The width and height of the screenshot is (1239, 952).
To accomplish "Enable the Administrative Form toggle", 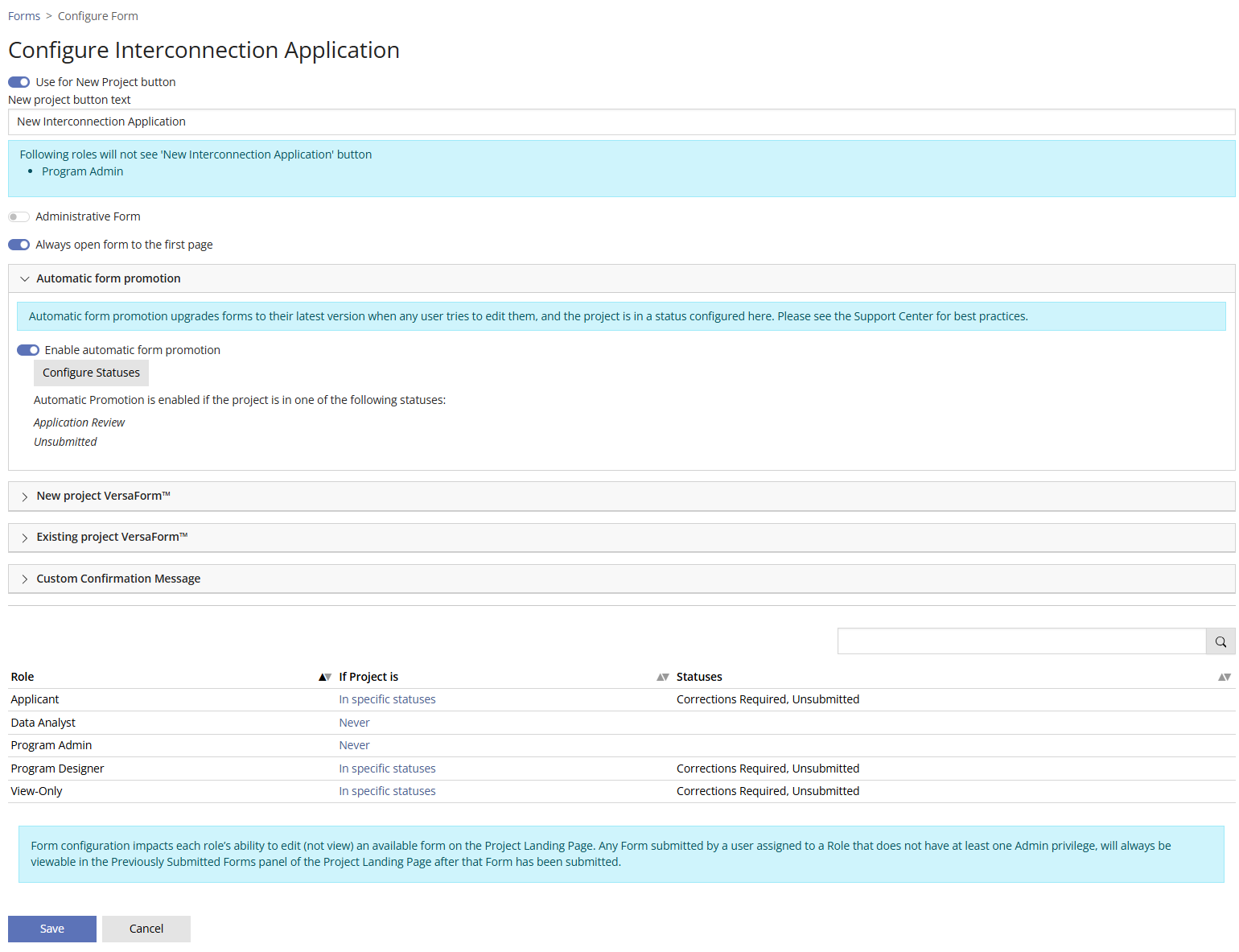I will (19, 216).
